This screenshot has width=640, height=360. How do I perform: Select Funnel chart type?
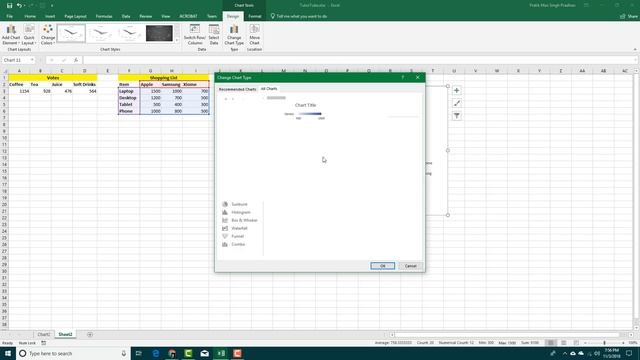238,236
